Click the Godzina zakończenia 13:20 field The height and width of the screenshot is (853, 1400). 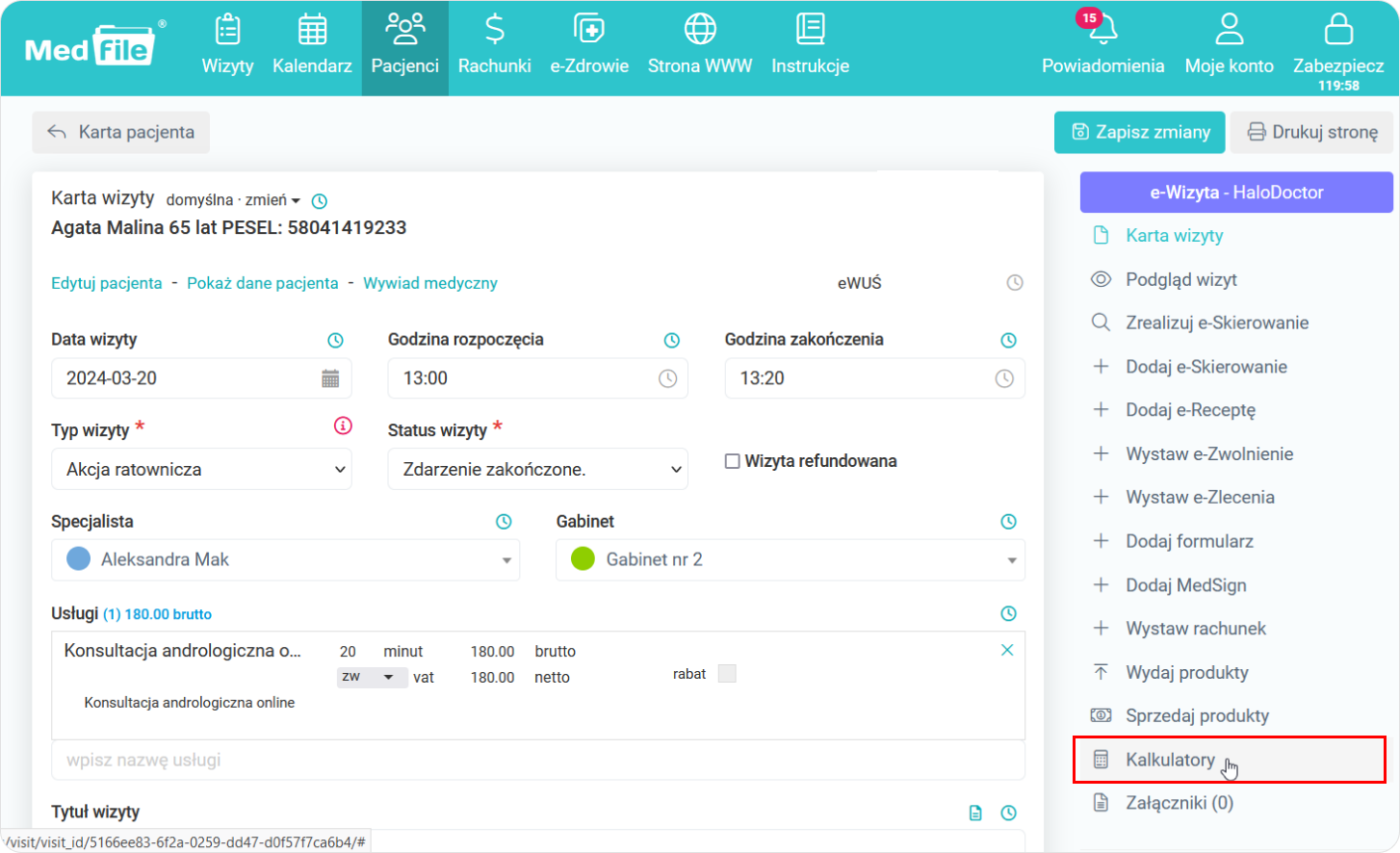(874, 378)
